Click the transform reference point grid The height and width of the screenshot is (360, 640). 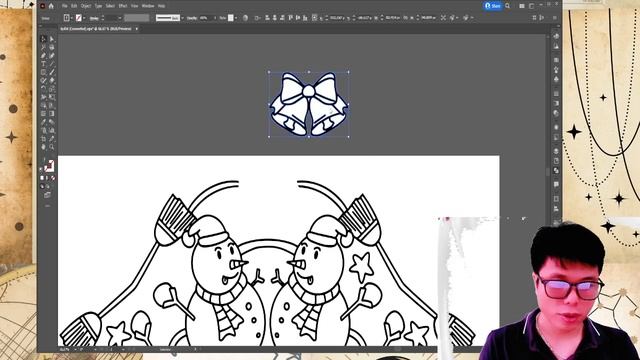pos(315,18)
